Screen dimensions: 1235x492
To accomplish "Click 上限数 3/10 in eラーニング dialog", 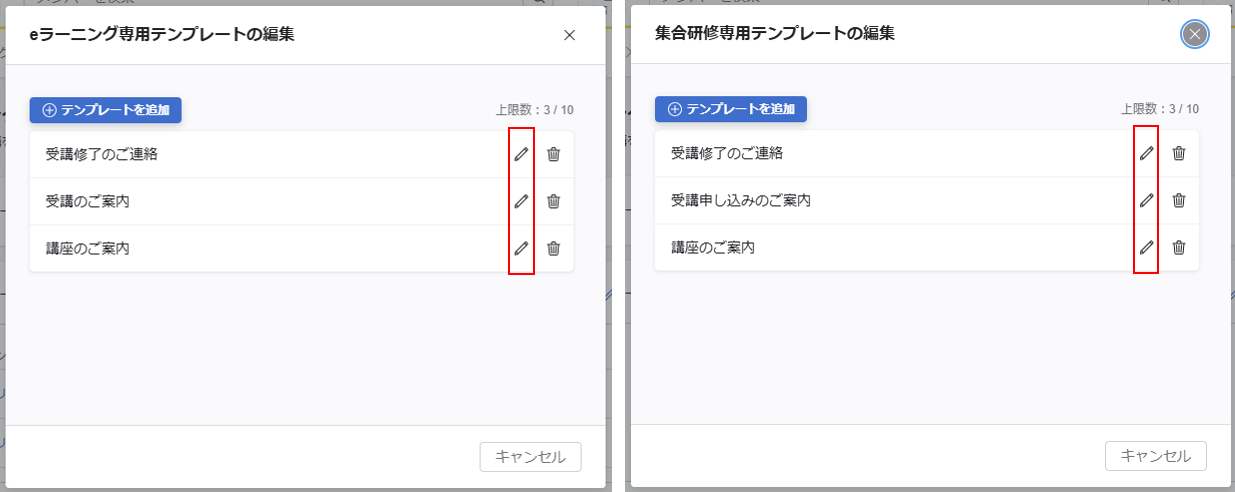I will click(x=535, y=110).
